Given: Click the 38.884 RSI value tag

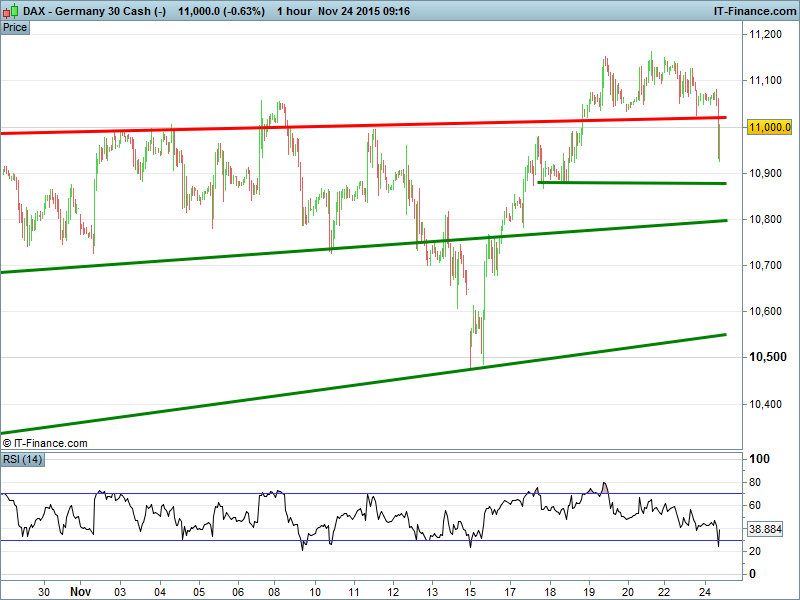Looking at the screenshot, I should click(x=767, y=528).
